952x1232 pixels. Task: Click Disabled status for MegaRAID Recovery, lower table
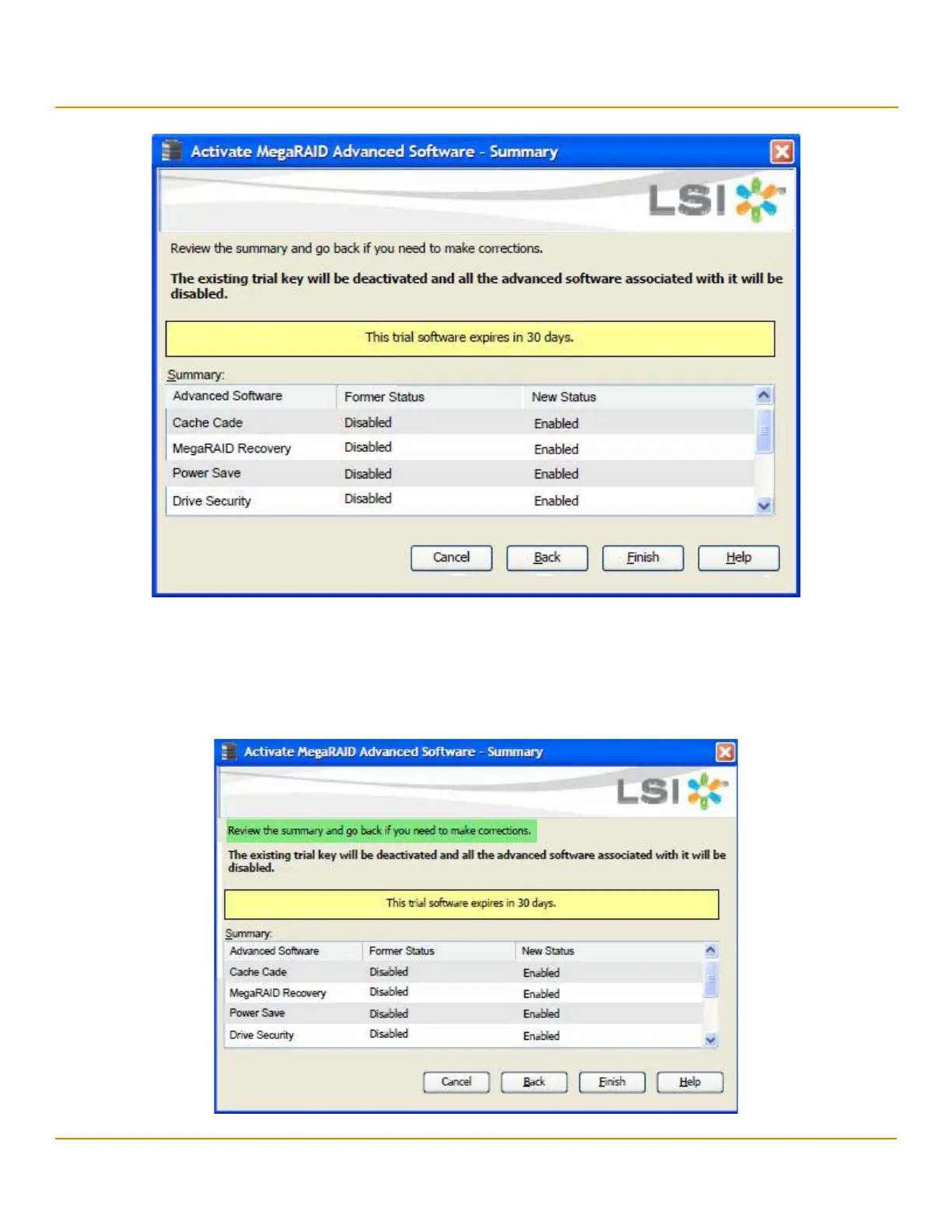[x=389, y=992]
